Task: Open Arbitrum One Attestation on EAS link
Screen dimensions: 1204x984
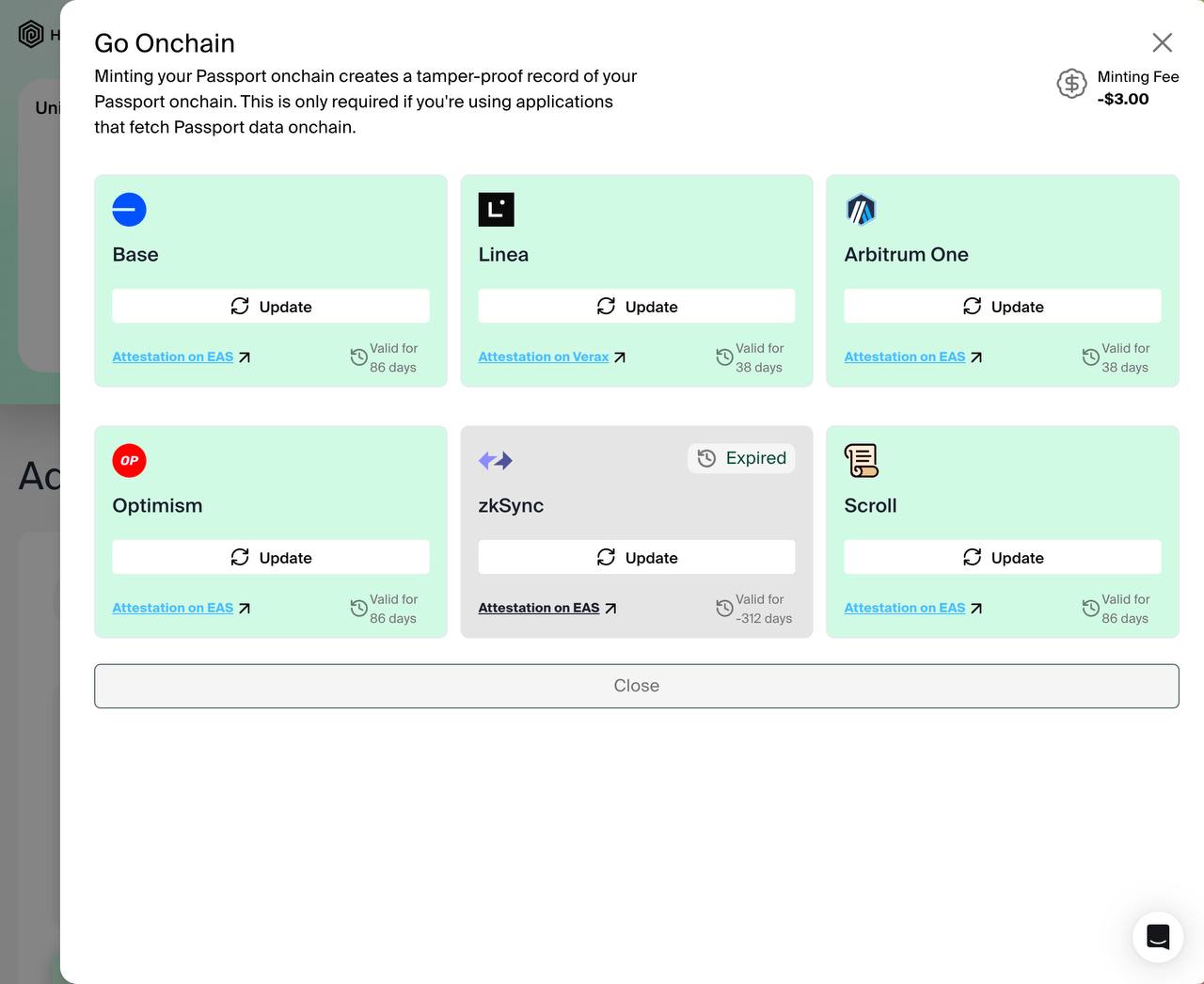Action: pos(913,357)
